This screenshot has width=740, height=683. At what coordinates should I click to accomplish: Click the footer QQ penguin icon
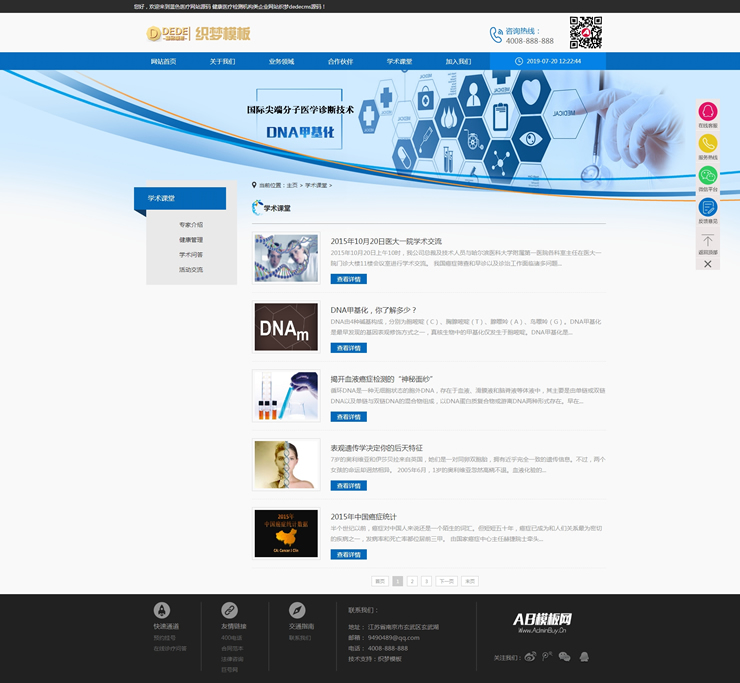tap(584, 656)
